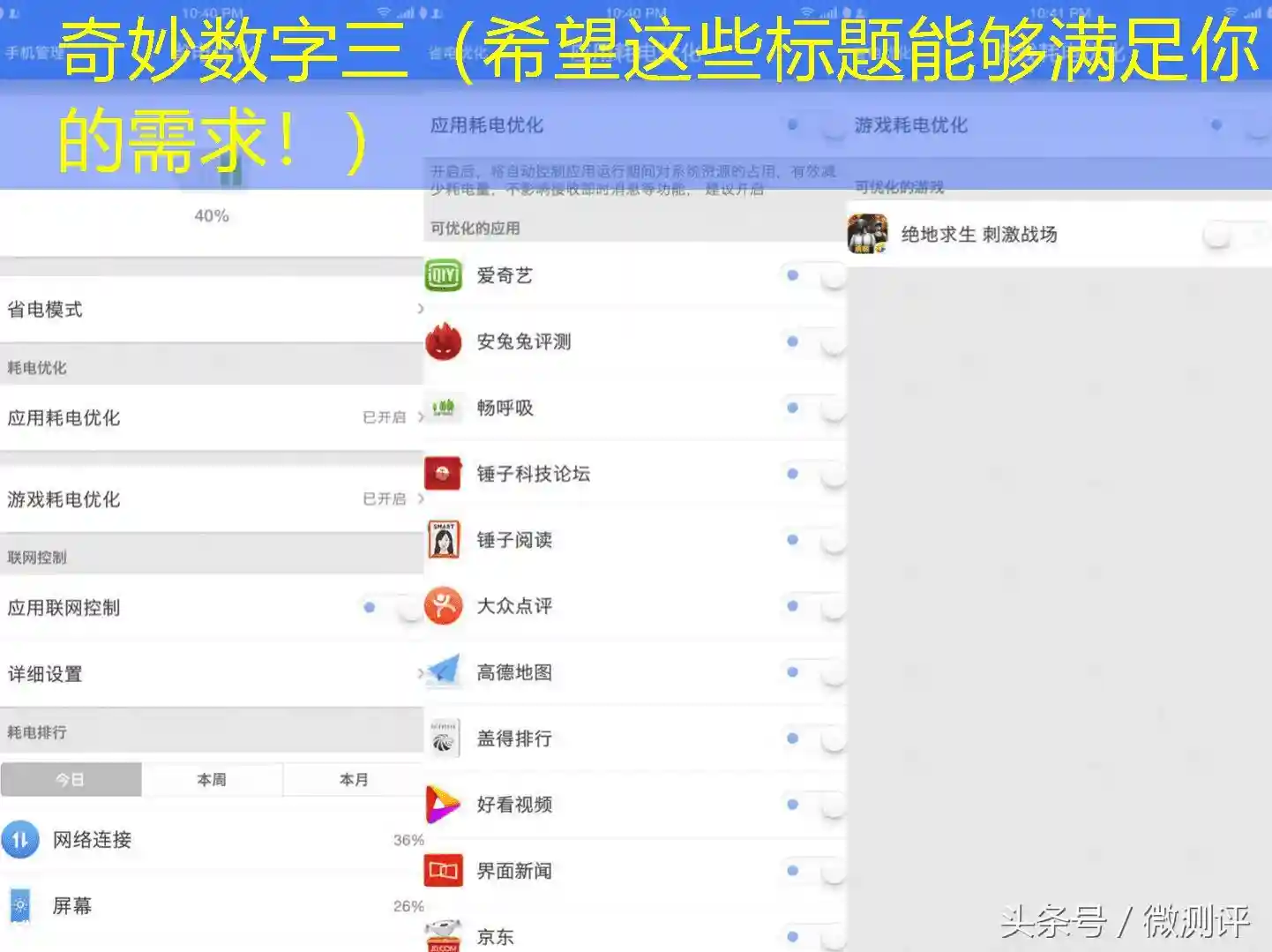Tap the 安兔兔评测 app name
Image resolution: width=1272 pixels, height=952 pixels.
pos(524,341)
